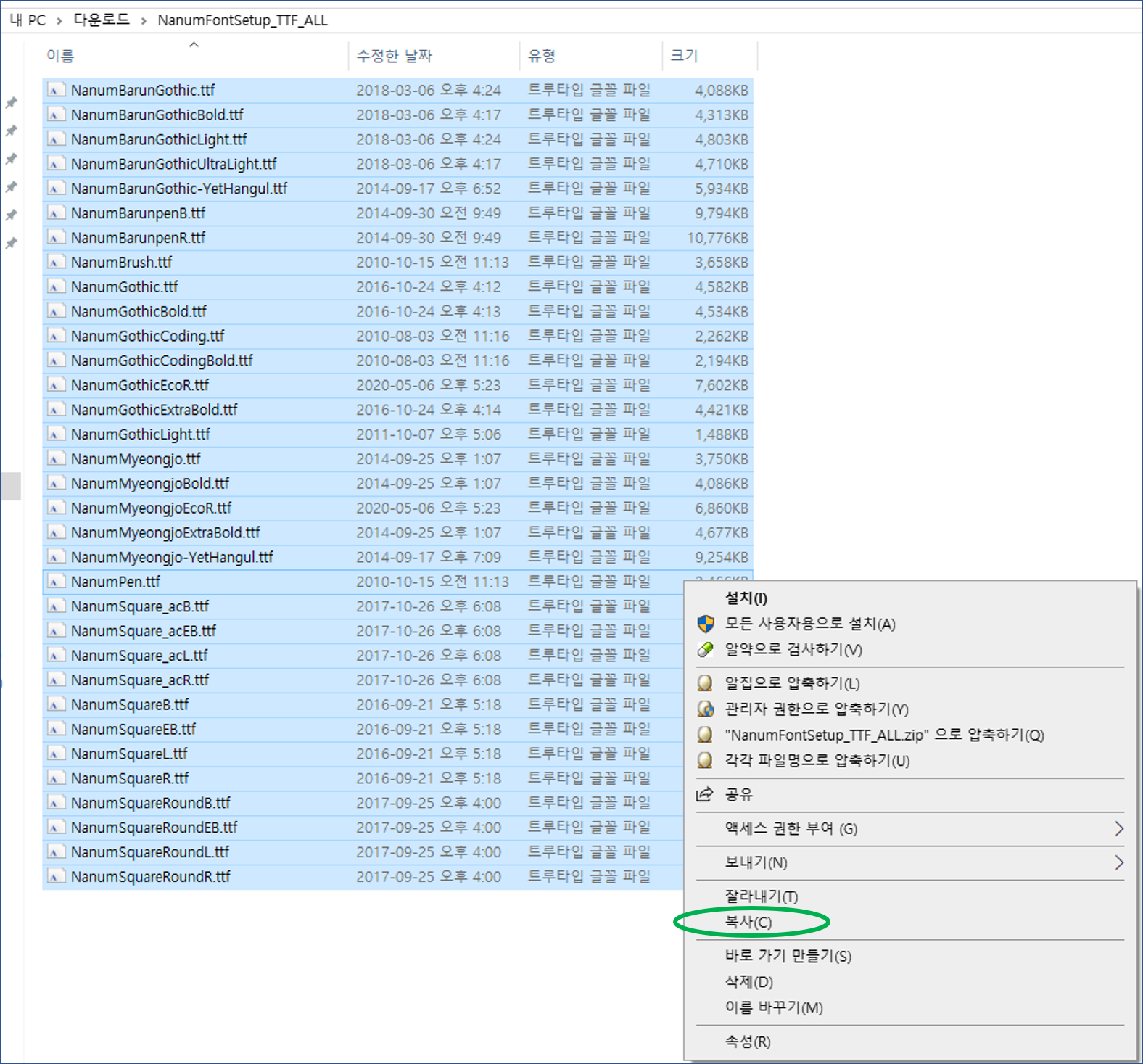Select 알집으로 압축하기(L)
This screenshot has width=1143, height=1064.
pyautogui.click(x=792, y=683)
